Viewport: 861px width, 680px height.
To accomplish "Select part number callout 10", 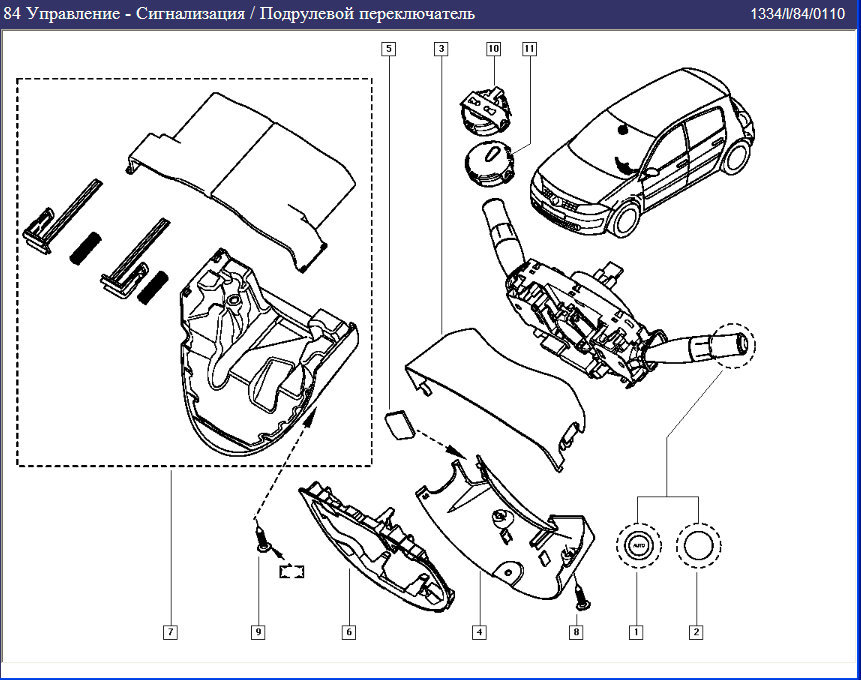I will (x=494, y=49).
